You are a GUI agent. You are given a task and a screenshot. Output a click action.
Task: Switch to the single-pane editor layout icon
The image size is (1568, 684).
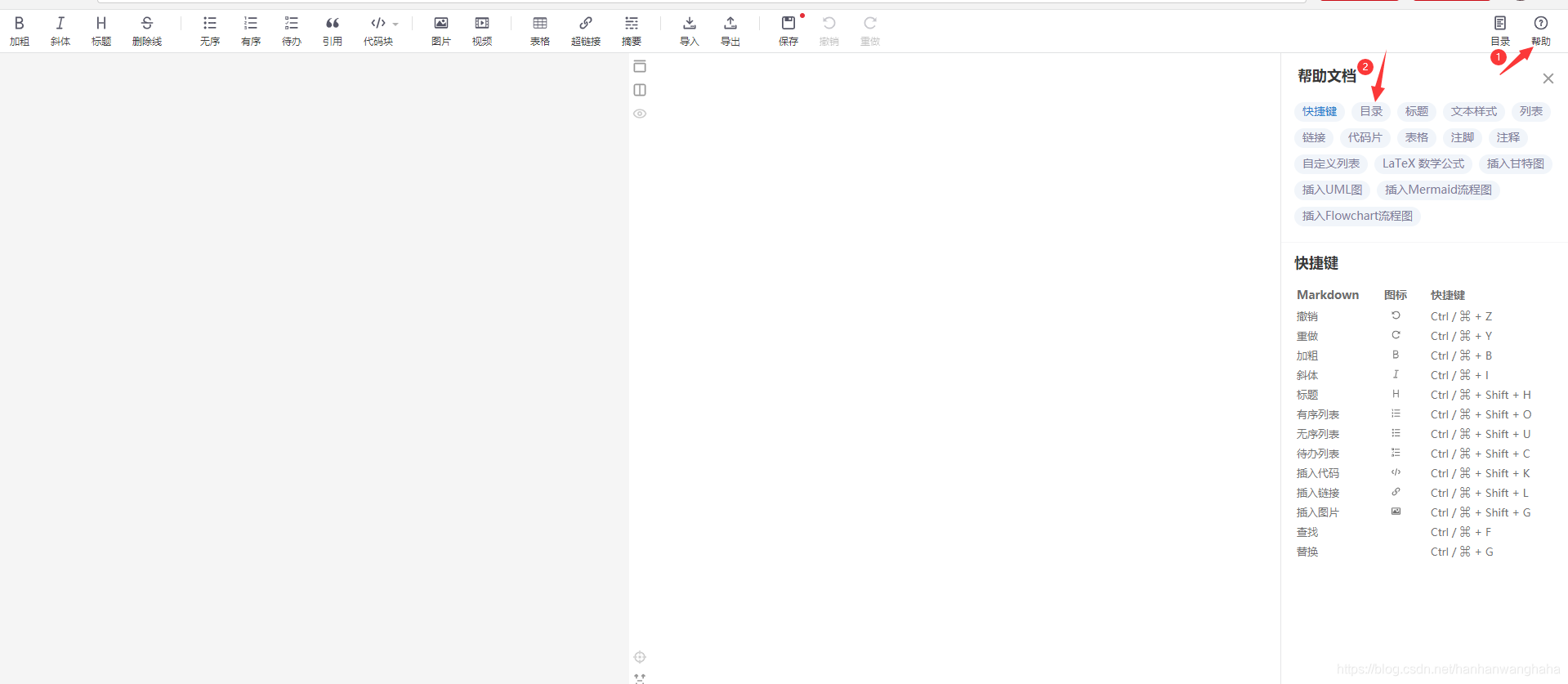pos(640,66)
